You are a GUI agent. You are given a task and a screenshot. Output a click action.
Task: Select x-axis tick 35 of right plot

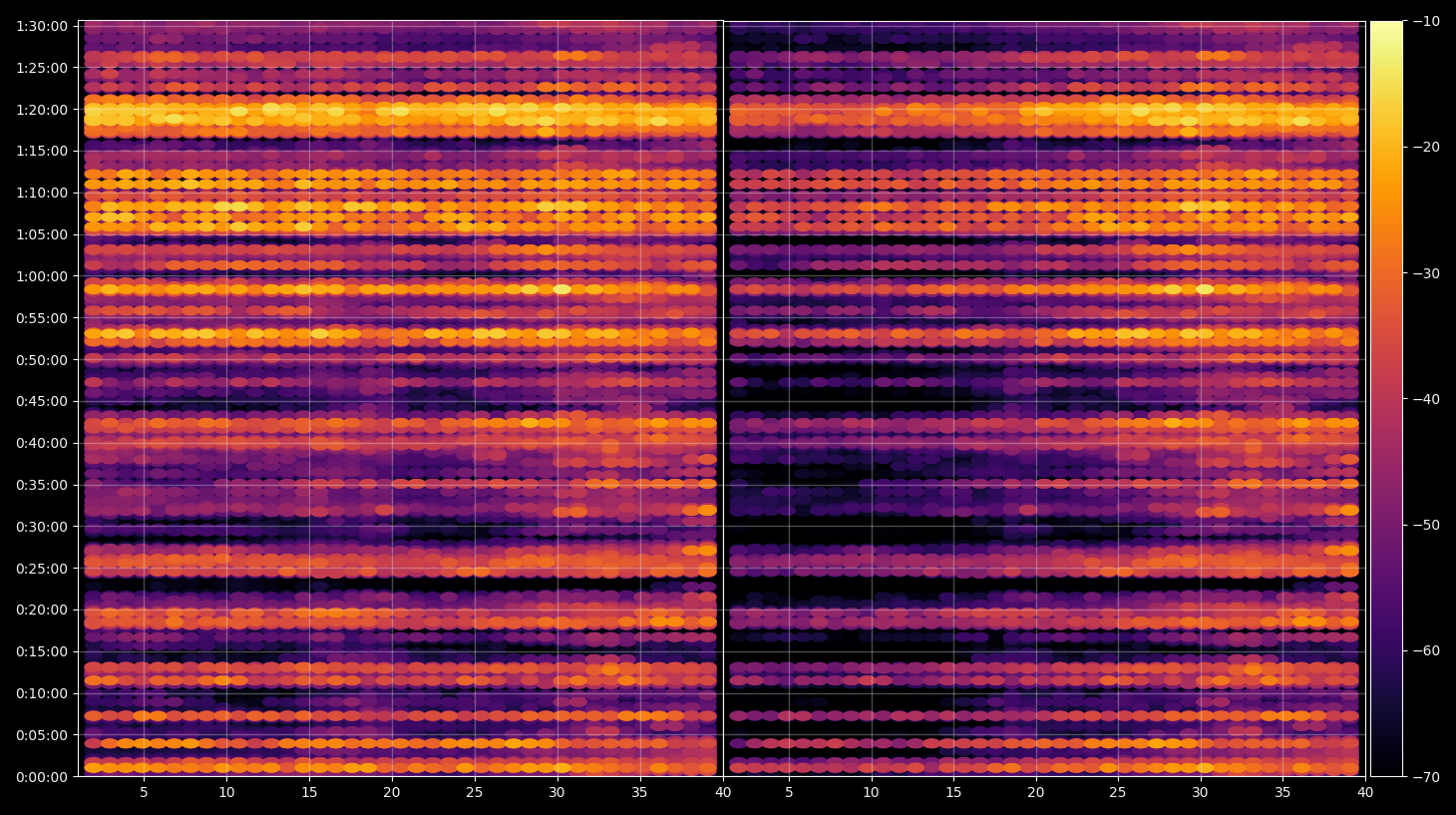click(x=1283, y=793)
